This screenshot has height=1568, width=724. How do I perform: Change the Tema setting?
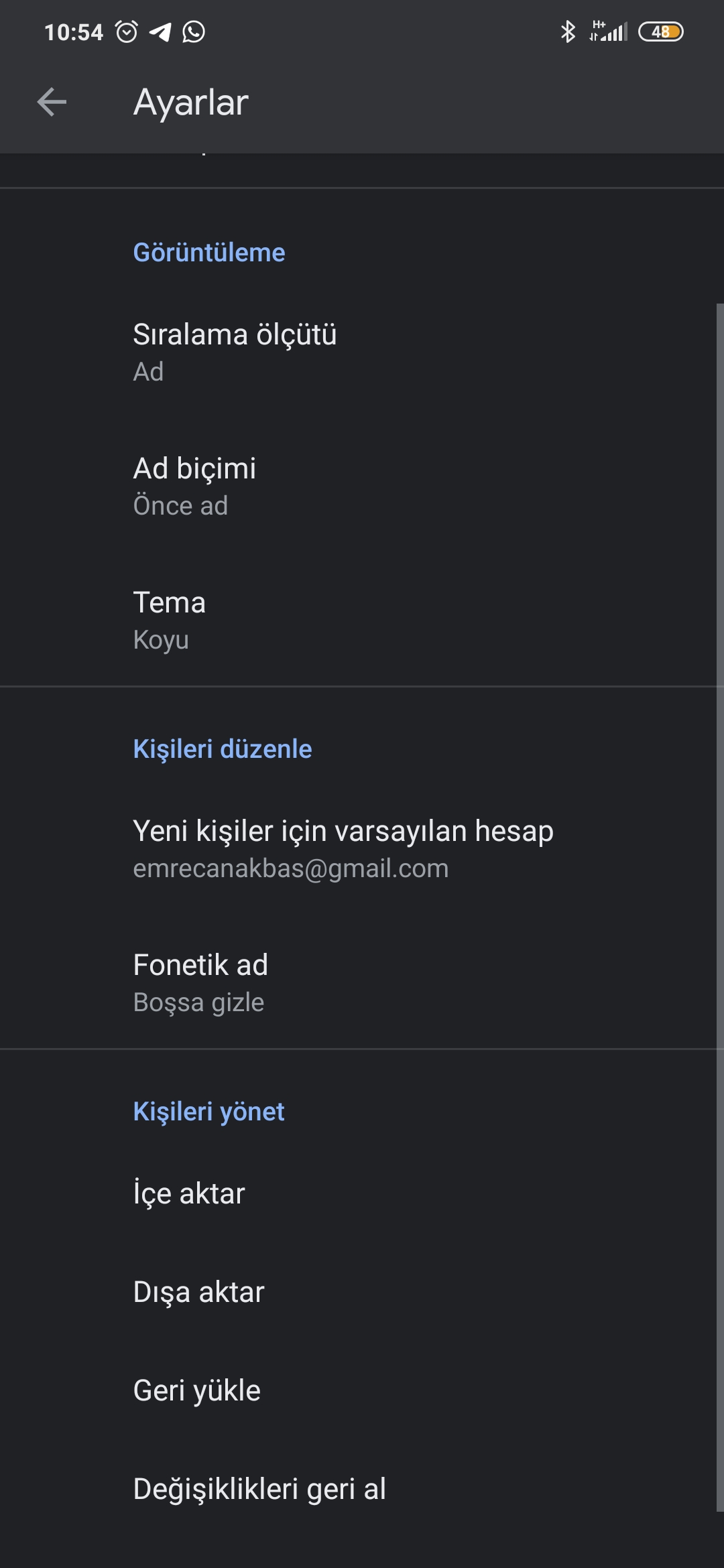(362, 620)
